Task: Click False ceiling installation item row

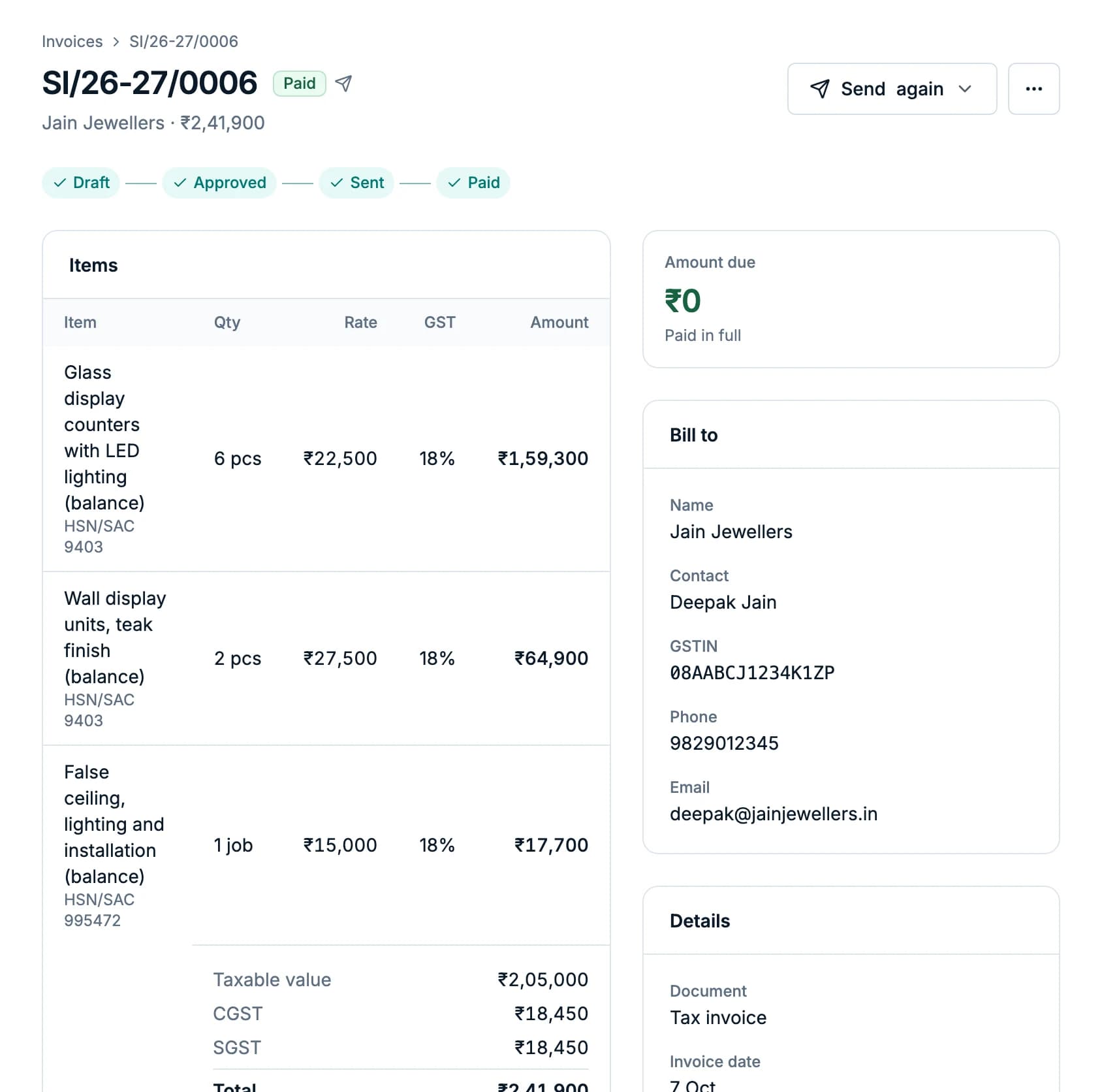Action: [x=326, y=845]
